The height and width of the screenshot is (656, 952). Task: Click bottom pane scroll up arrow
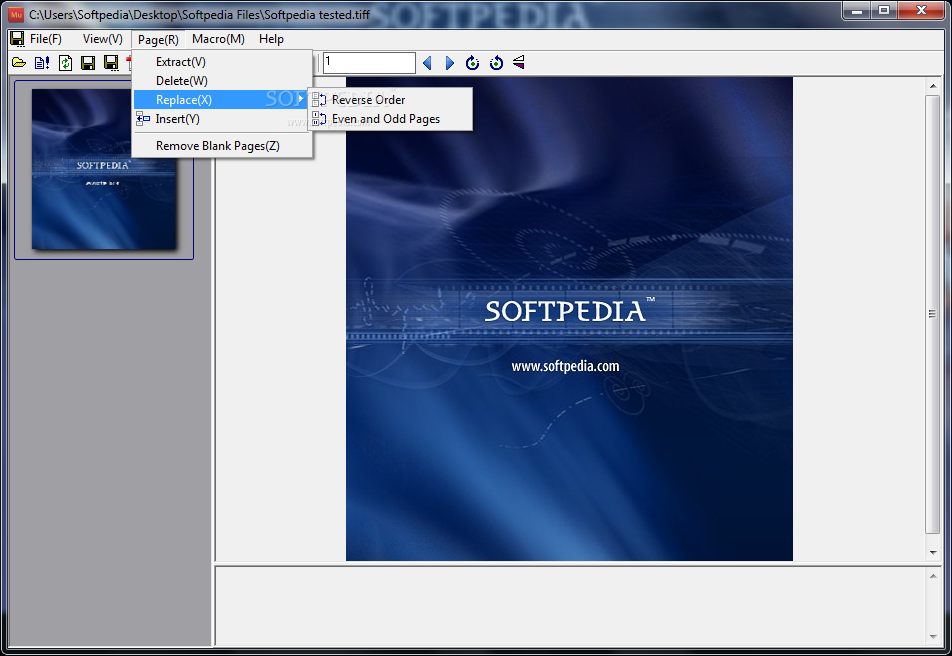coord(933,576)
